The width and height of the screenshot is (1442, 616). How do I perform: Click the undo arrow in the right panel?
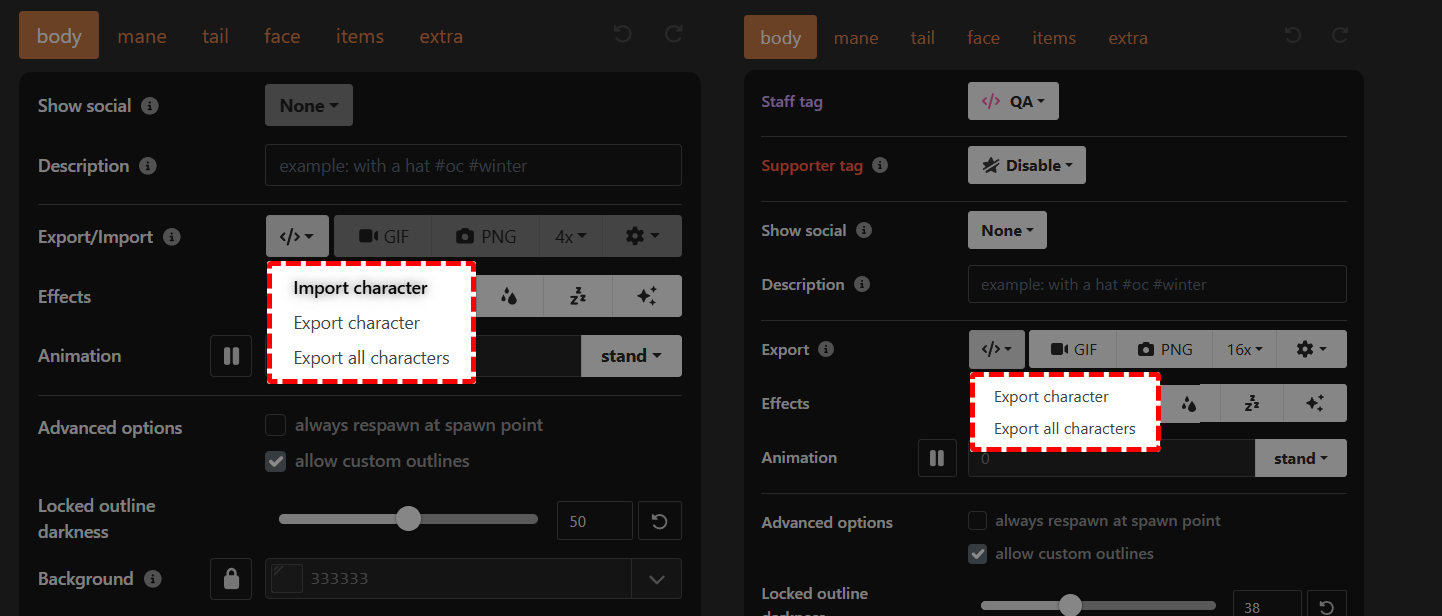(1293, 36)
